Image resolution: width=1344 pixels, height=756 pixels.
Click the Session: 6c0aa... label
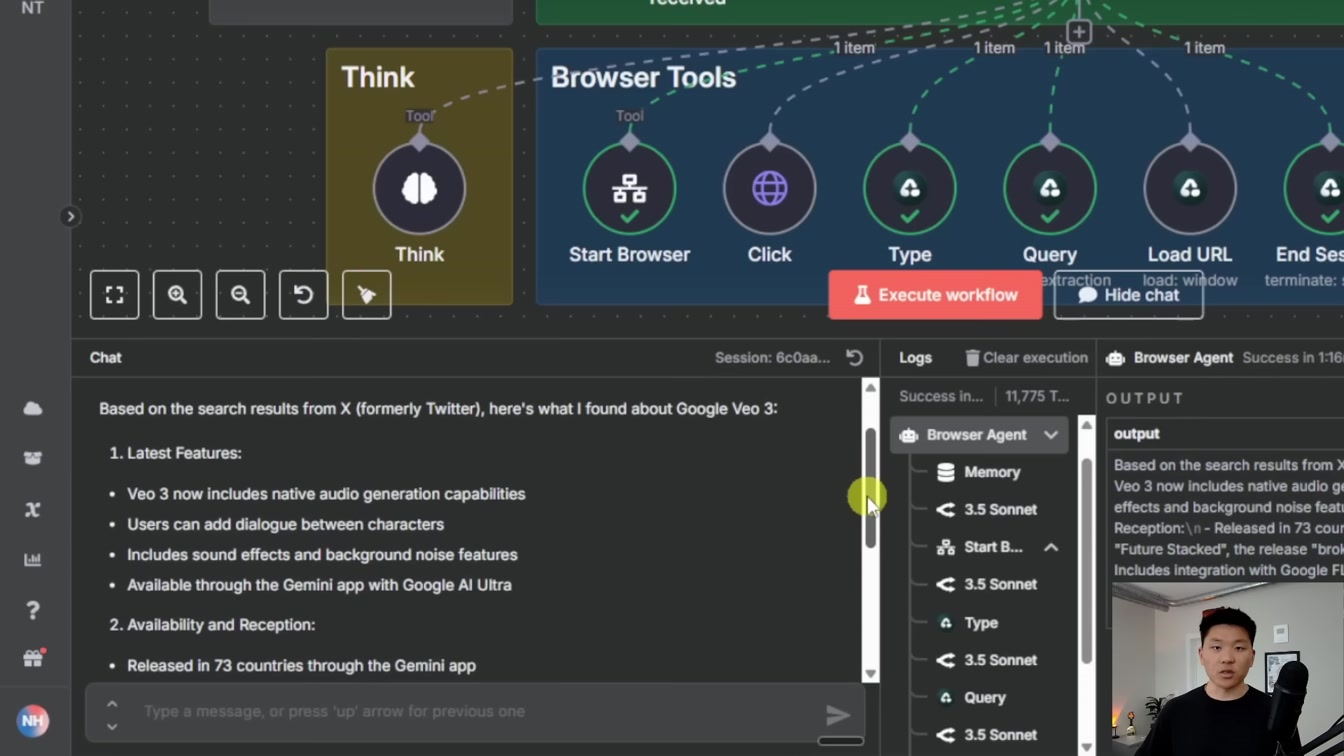772,357
